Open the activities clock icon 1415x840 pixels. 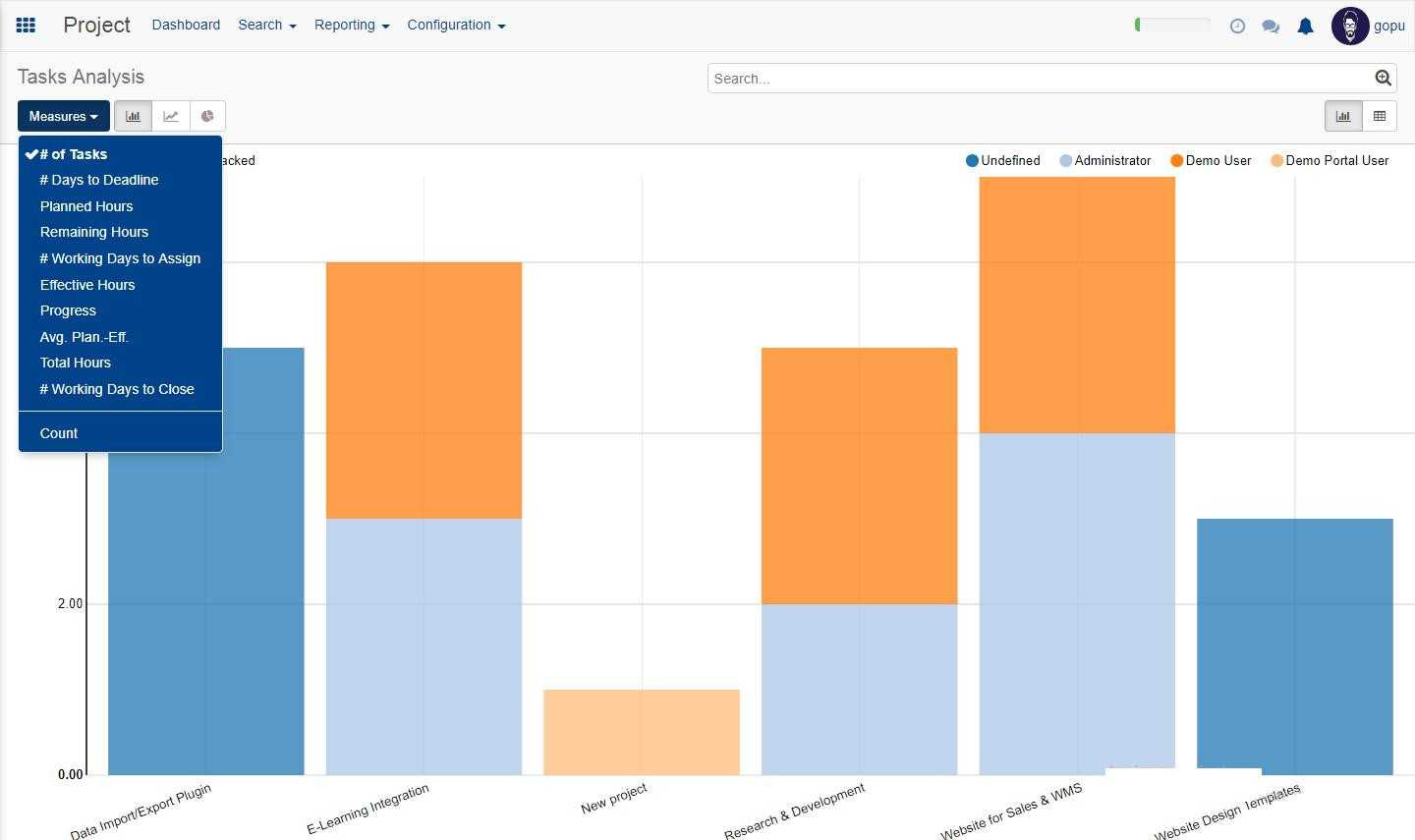(1237, 27)
